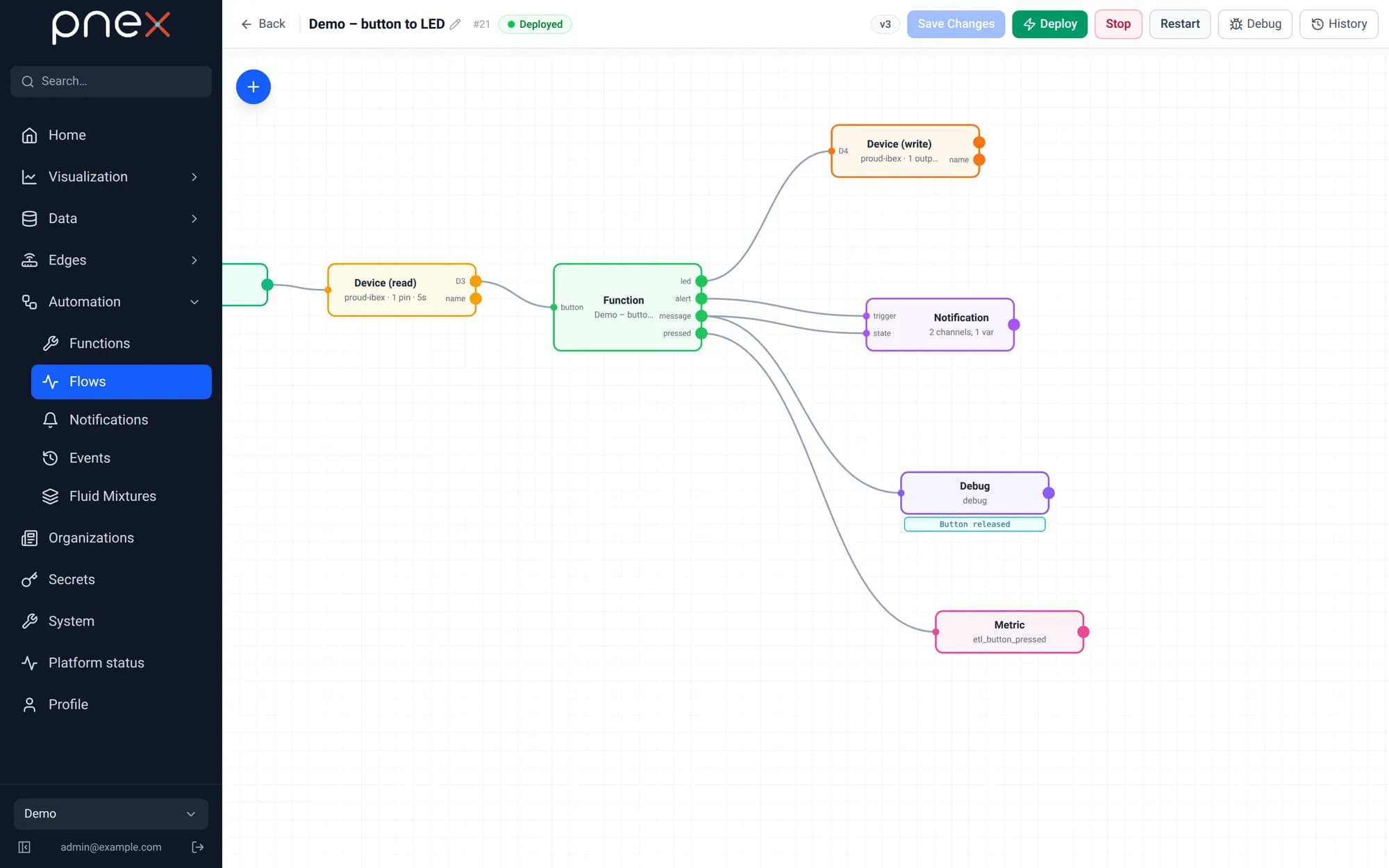This screenshot has width=1389, height=868.
Task: Expand the Visualization menu chevron
Action: (194, 177)
